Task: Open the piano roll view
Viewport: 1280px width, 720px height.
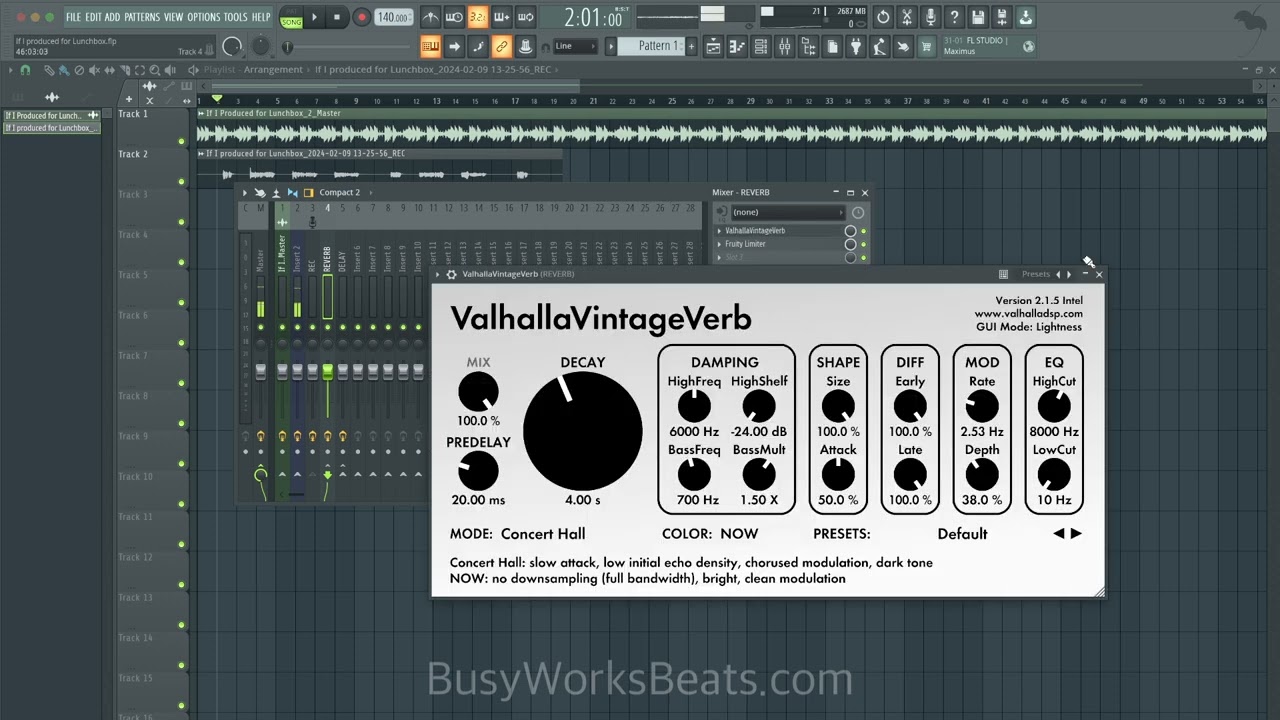Action: coord(737,46)
